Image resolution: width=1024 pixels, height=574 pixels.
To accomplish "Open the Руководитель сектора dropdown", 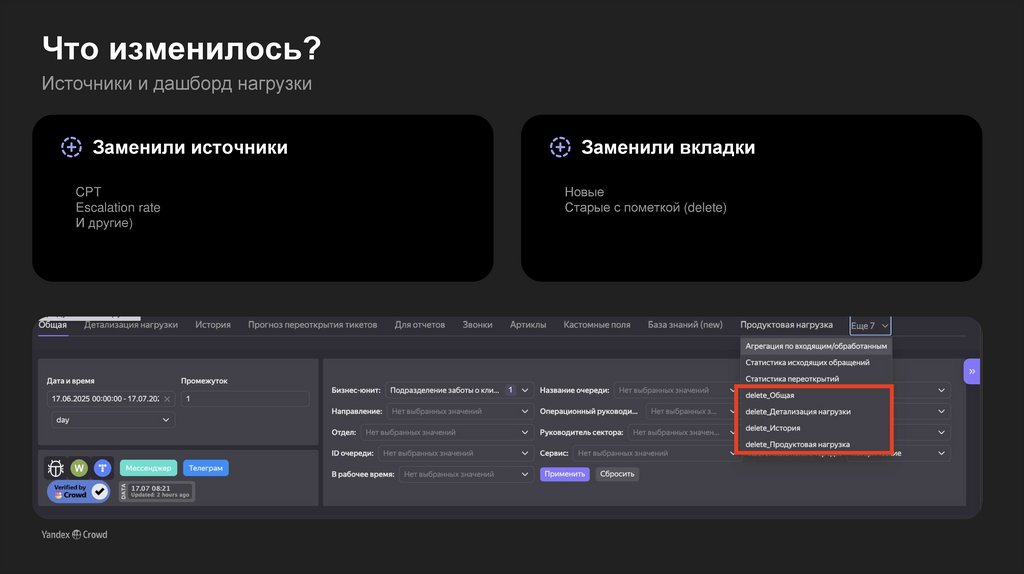I will point(682,432).
